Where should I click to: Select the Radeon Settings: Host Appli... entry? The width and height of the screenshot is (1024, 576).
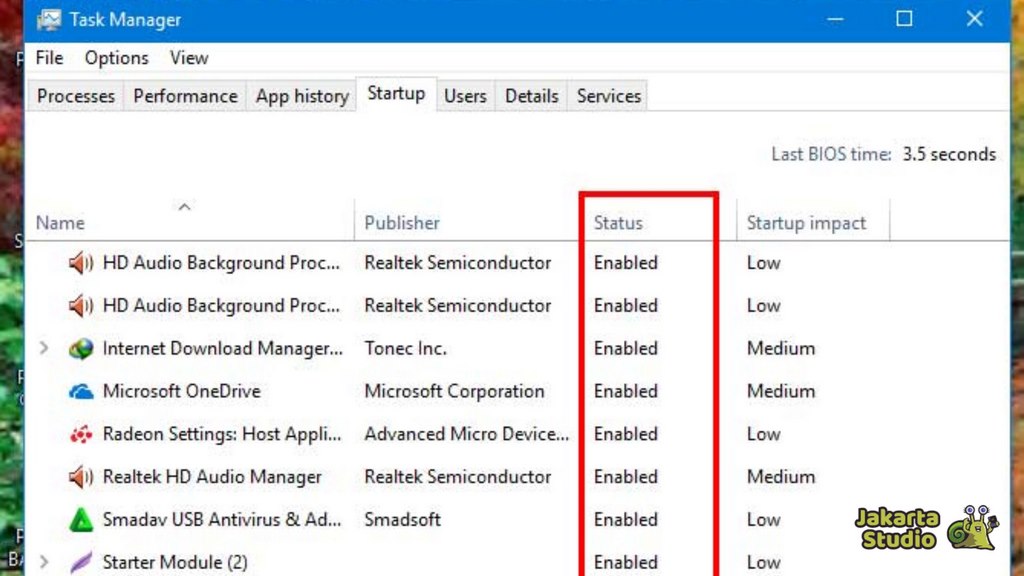[x=222, y=434]
